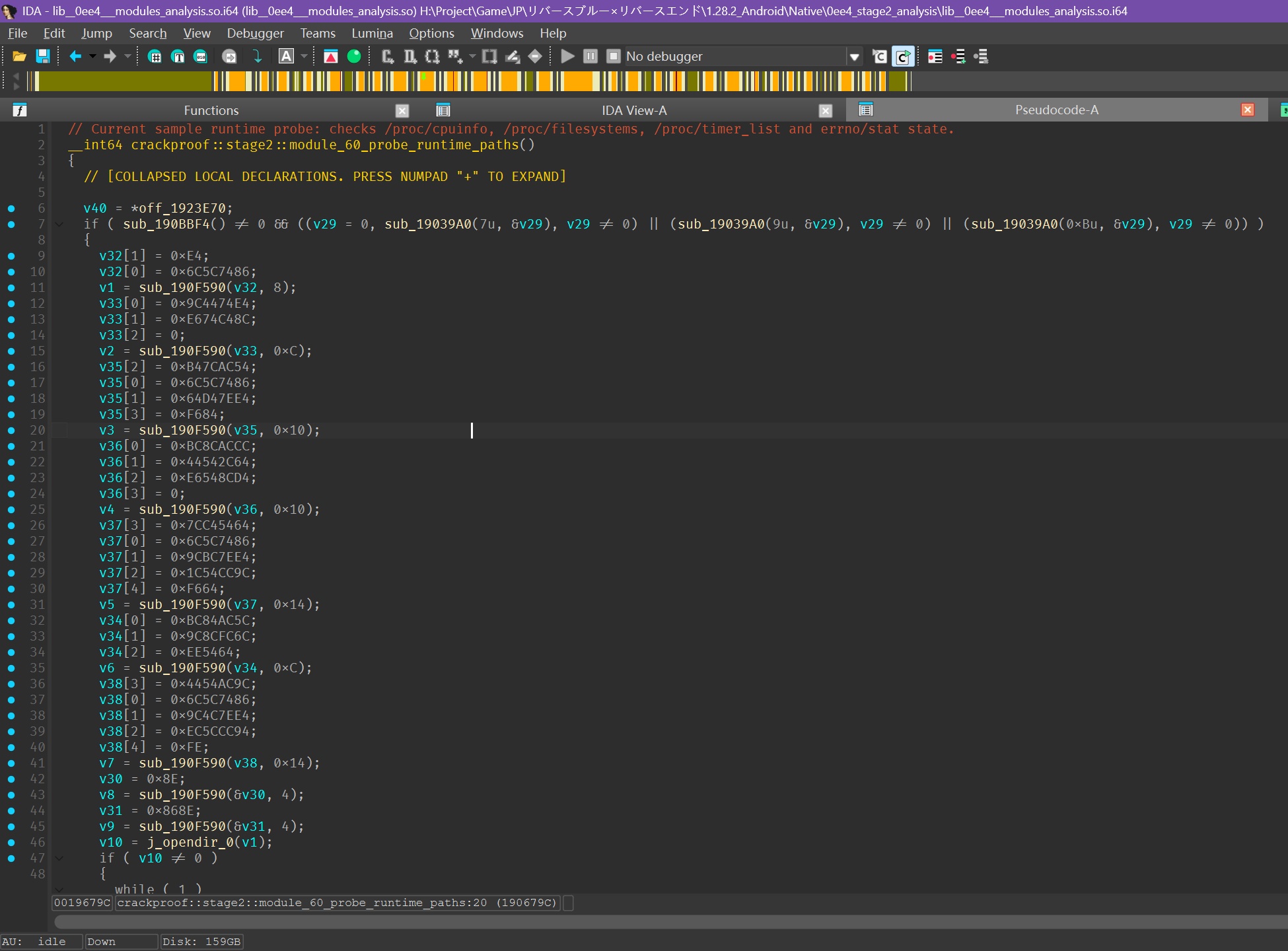This screenshot has height=951, width=1288.
Task: Close the Functions tab
Action: pos(402,110)
